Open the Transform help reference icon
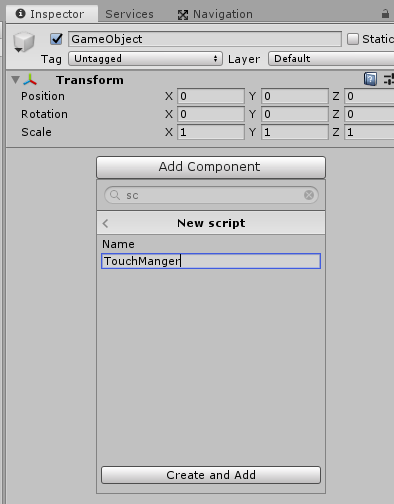 tap(370, 79)
